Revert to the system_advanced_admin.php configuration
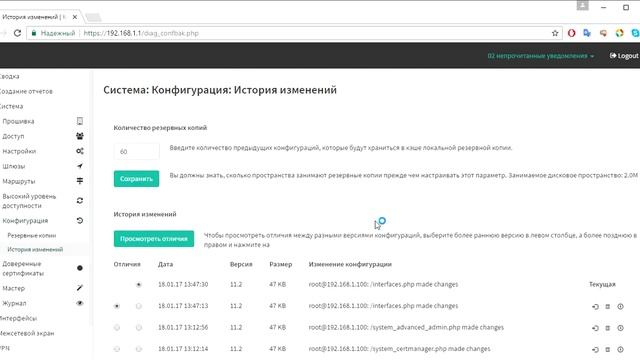This screenshot has height=360, width=640. click(x=595, y=328)
